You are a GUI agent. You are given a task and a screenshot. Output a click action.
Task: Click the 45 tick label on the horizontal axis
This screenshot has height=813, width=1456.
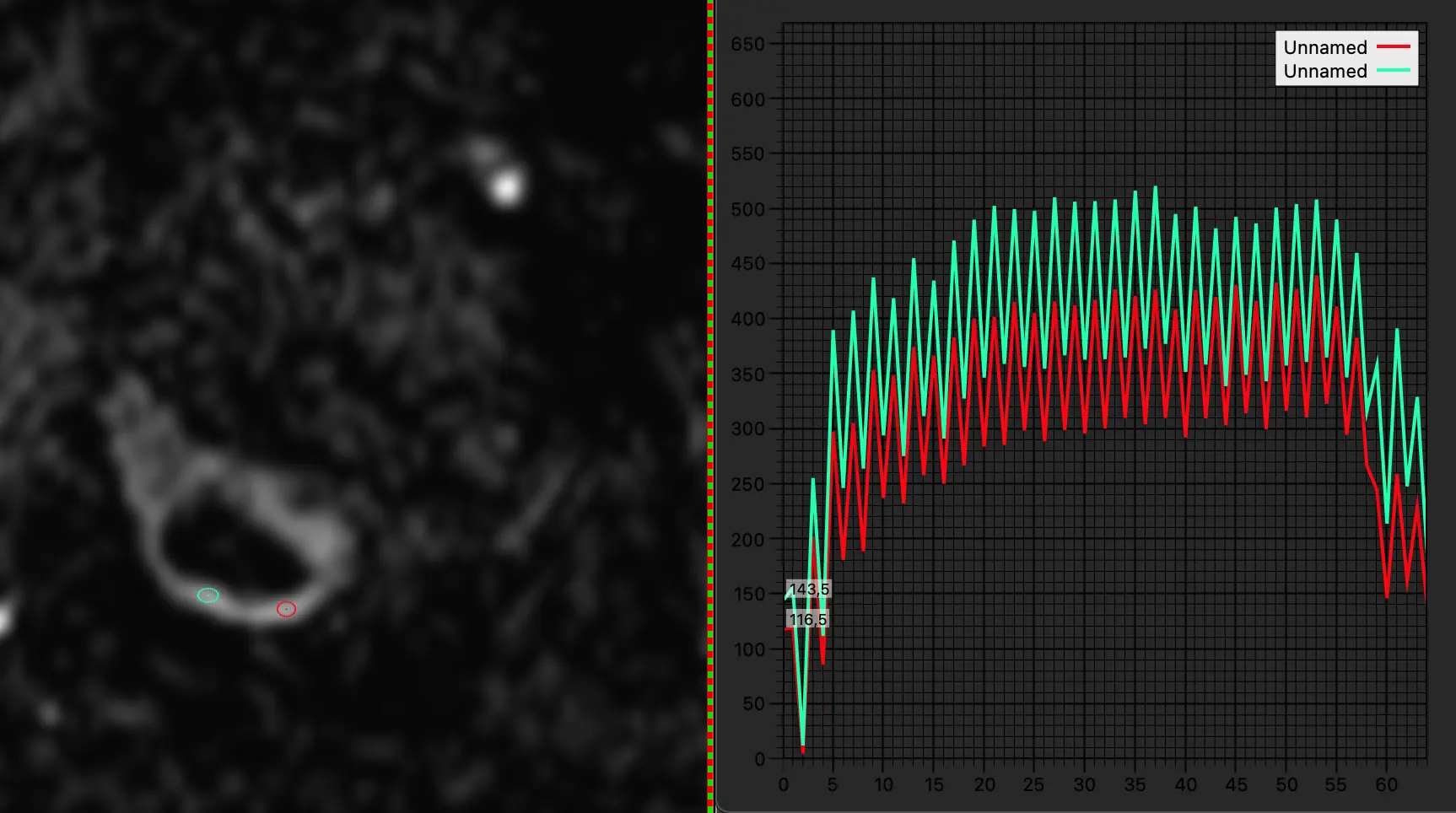point(1236,784)
